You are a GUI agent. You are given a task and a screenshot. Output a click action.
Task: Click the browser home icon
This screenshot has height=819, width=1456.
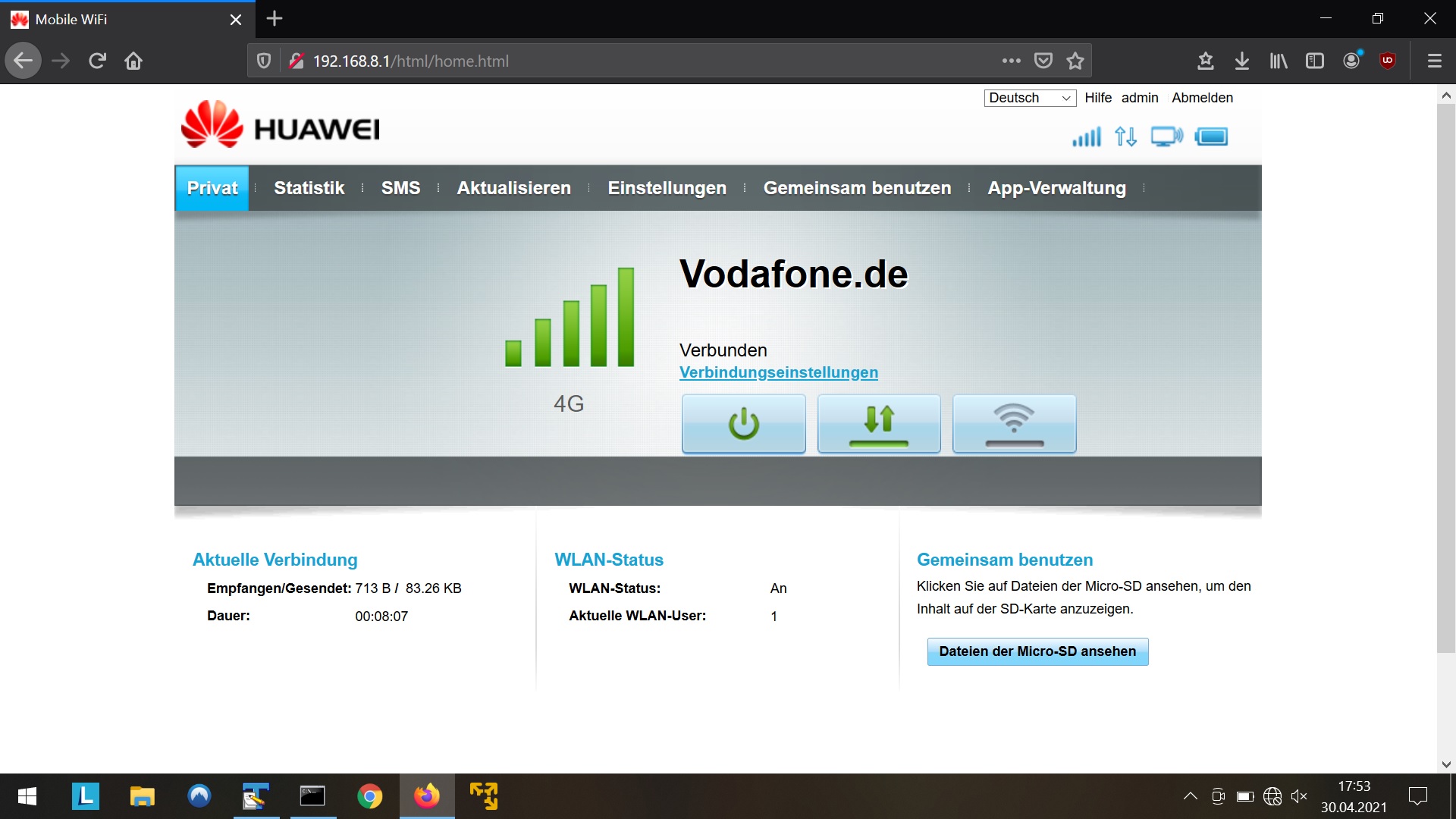click(x=133, y=61)
